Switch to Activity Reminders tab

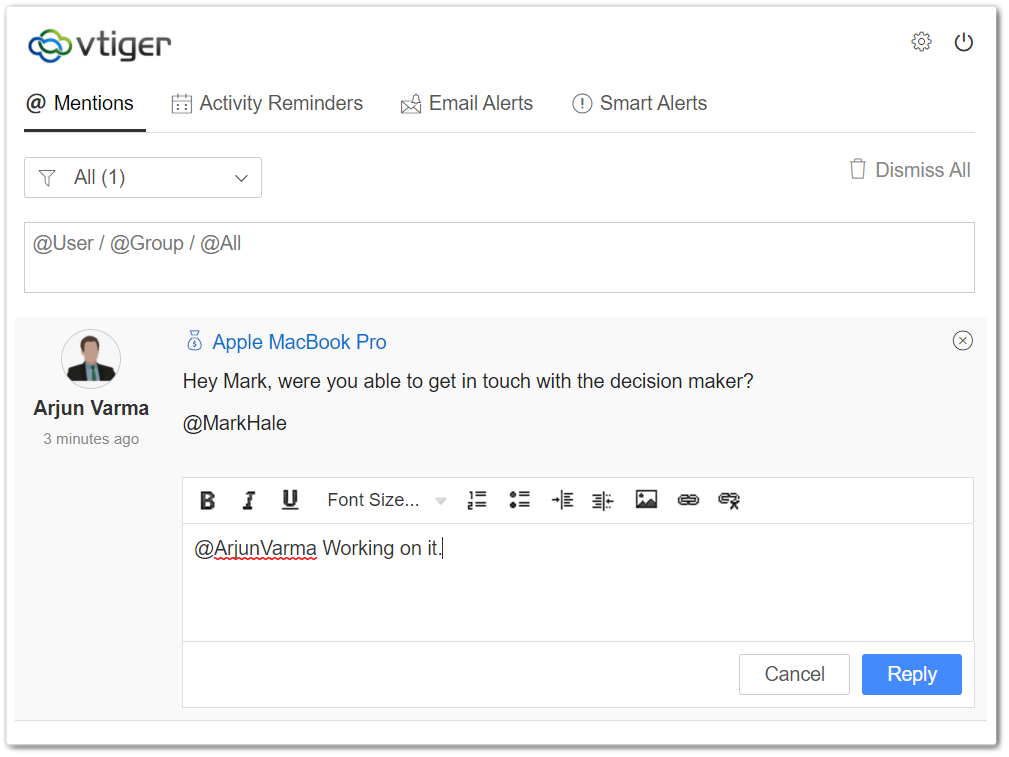click(x=267, y=103)
